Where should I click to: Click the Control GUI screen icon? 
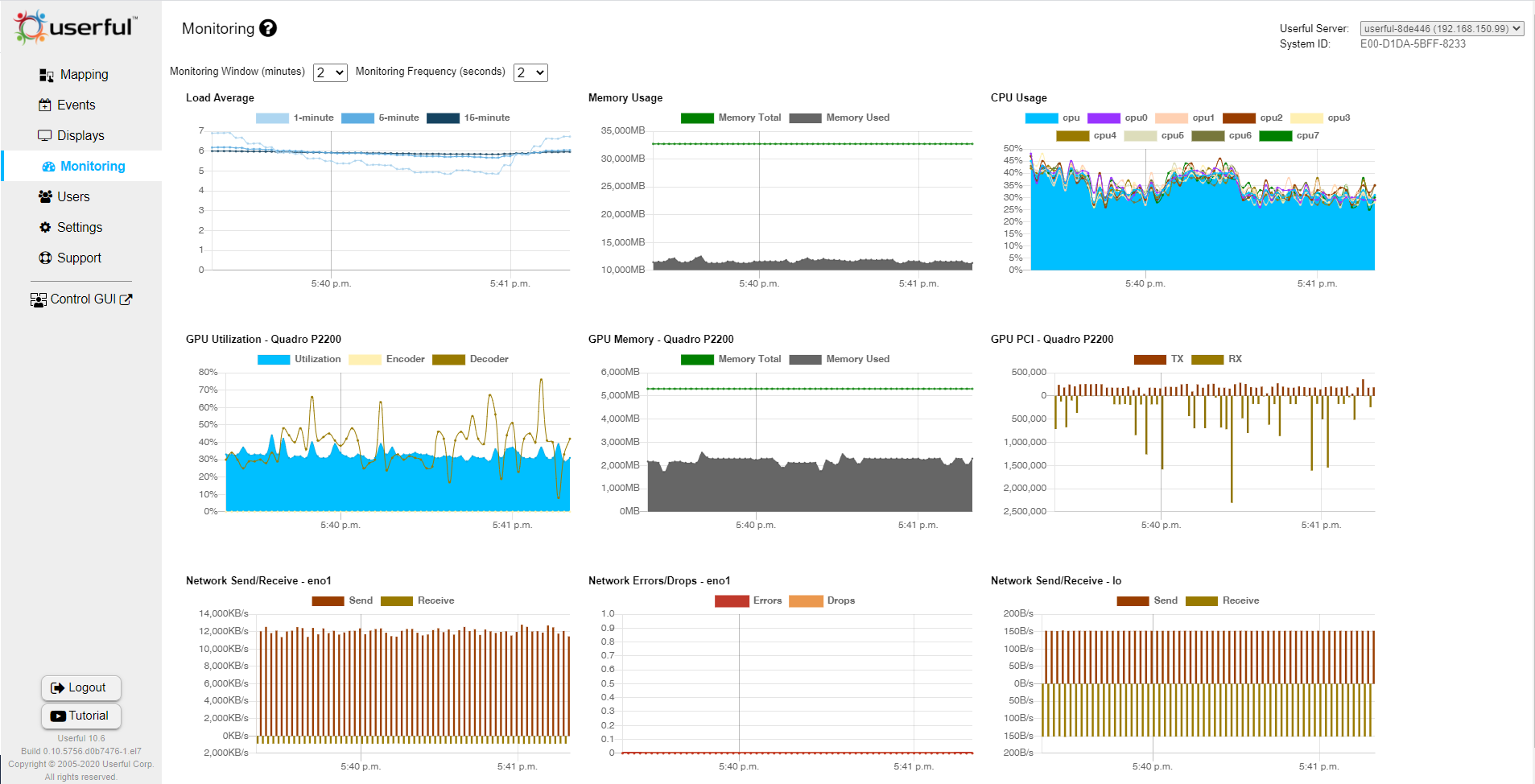pos(39,299)
